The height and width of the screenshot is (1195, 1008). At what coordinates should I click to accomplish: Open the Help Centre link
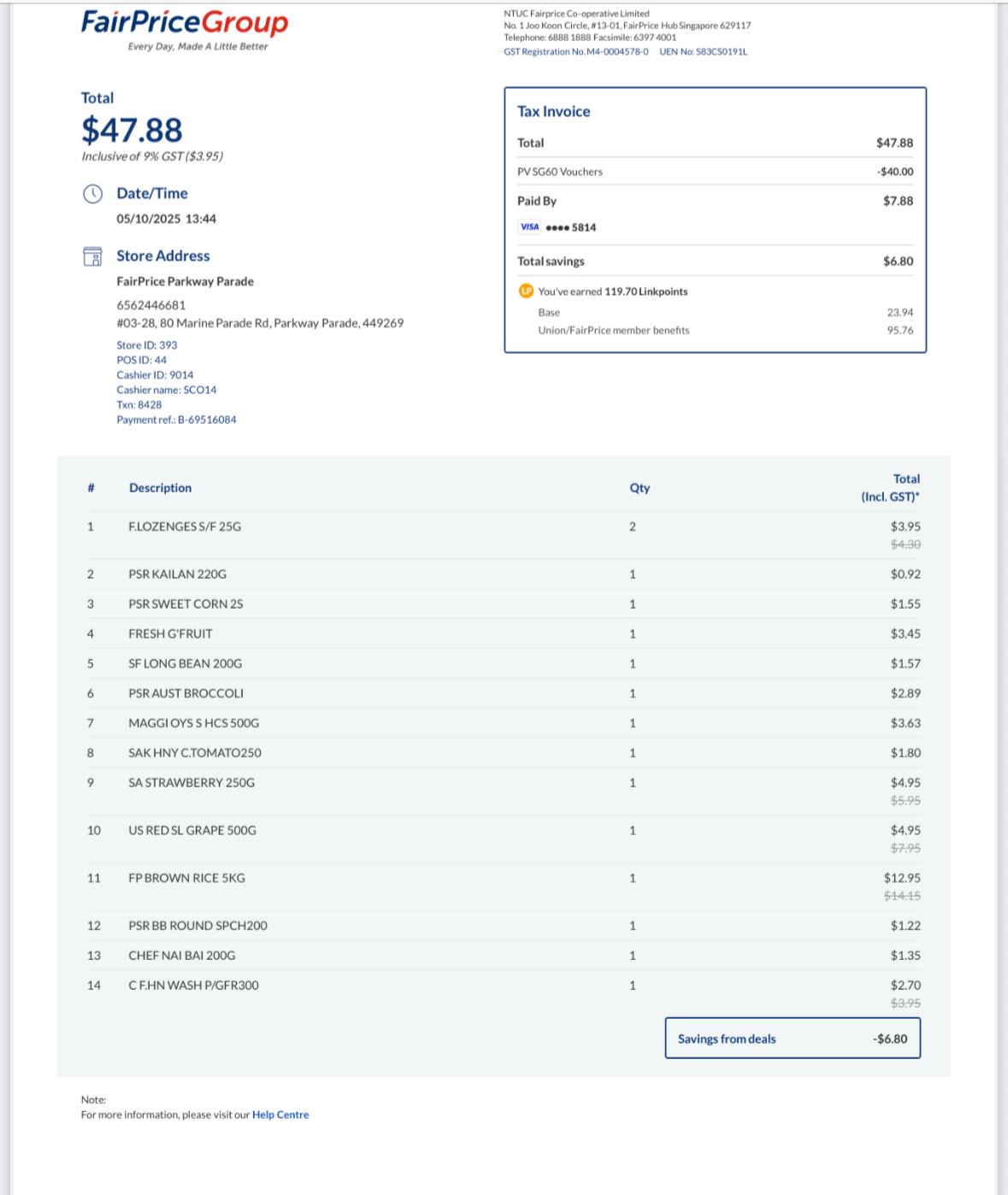[280, 1115]
